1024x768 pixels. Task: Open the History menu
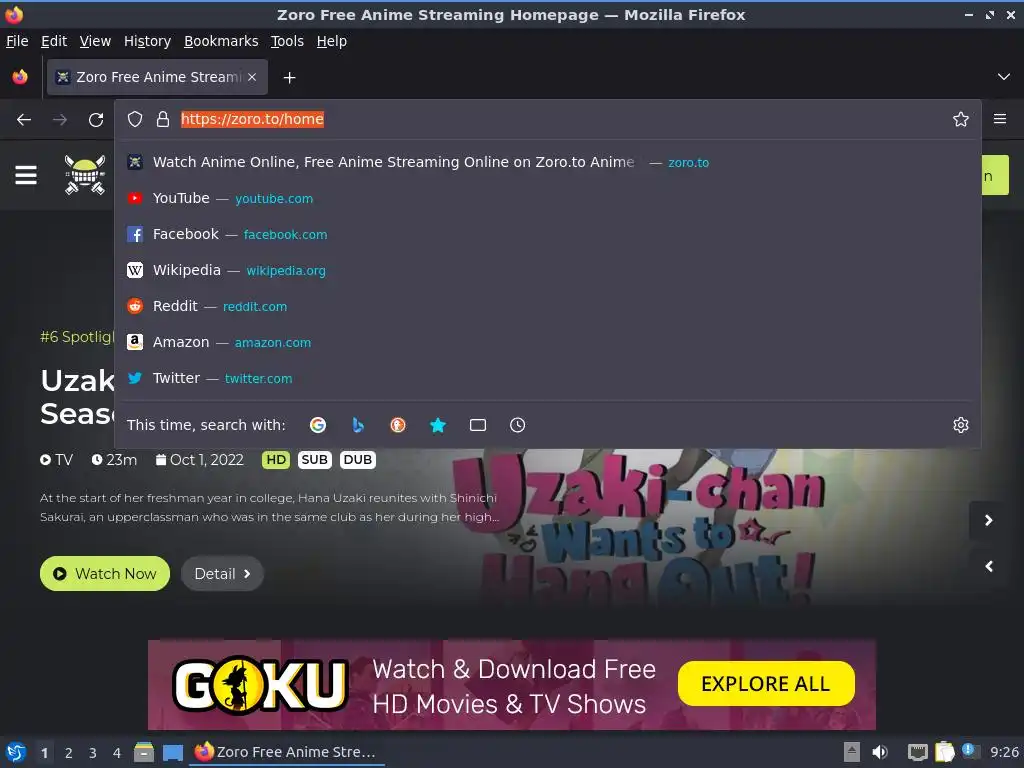pos(148,41)
